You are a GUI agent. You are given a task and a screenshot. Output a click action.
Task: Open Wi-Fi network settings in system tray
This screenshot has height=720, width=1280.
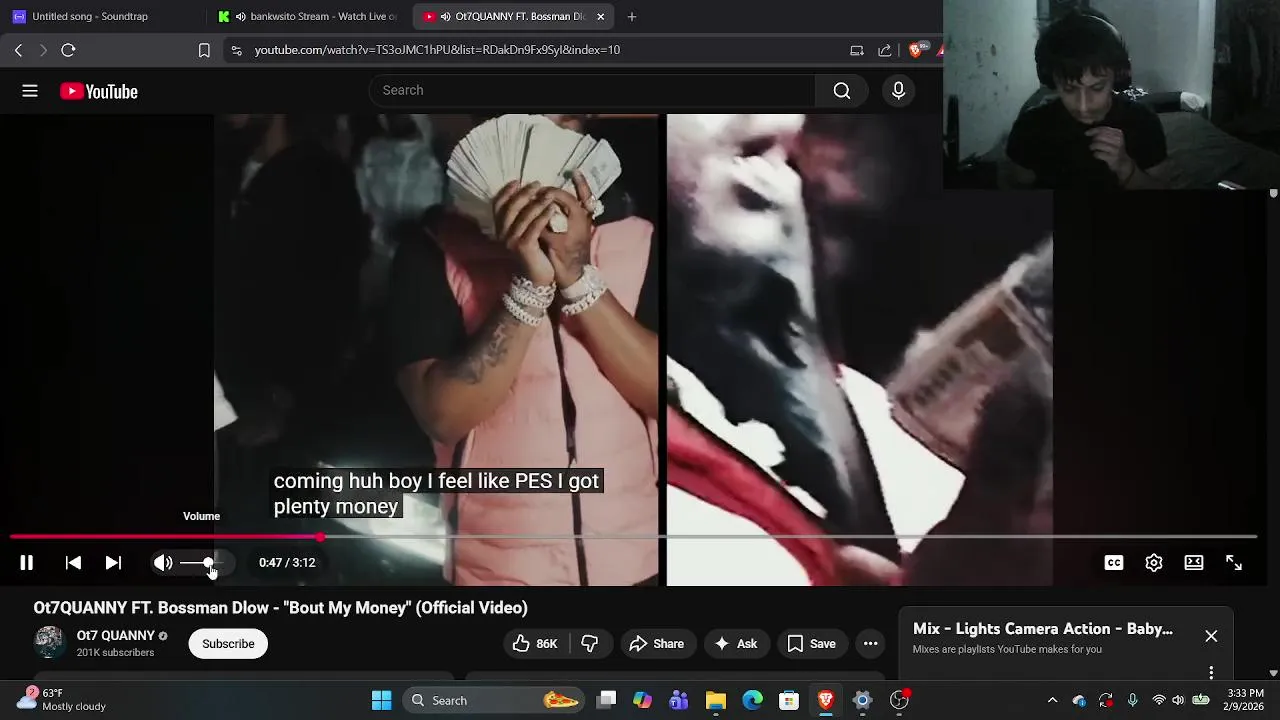pos(1159,700)
